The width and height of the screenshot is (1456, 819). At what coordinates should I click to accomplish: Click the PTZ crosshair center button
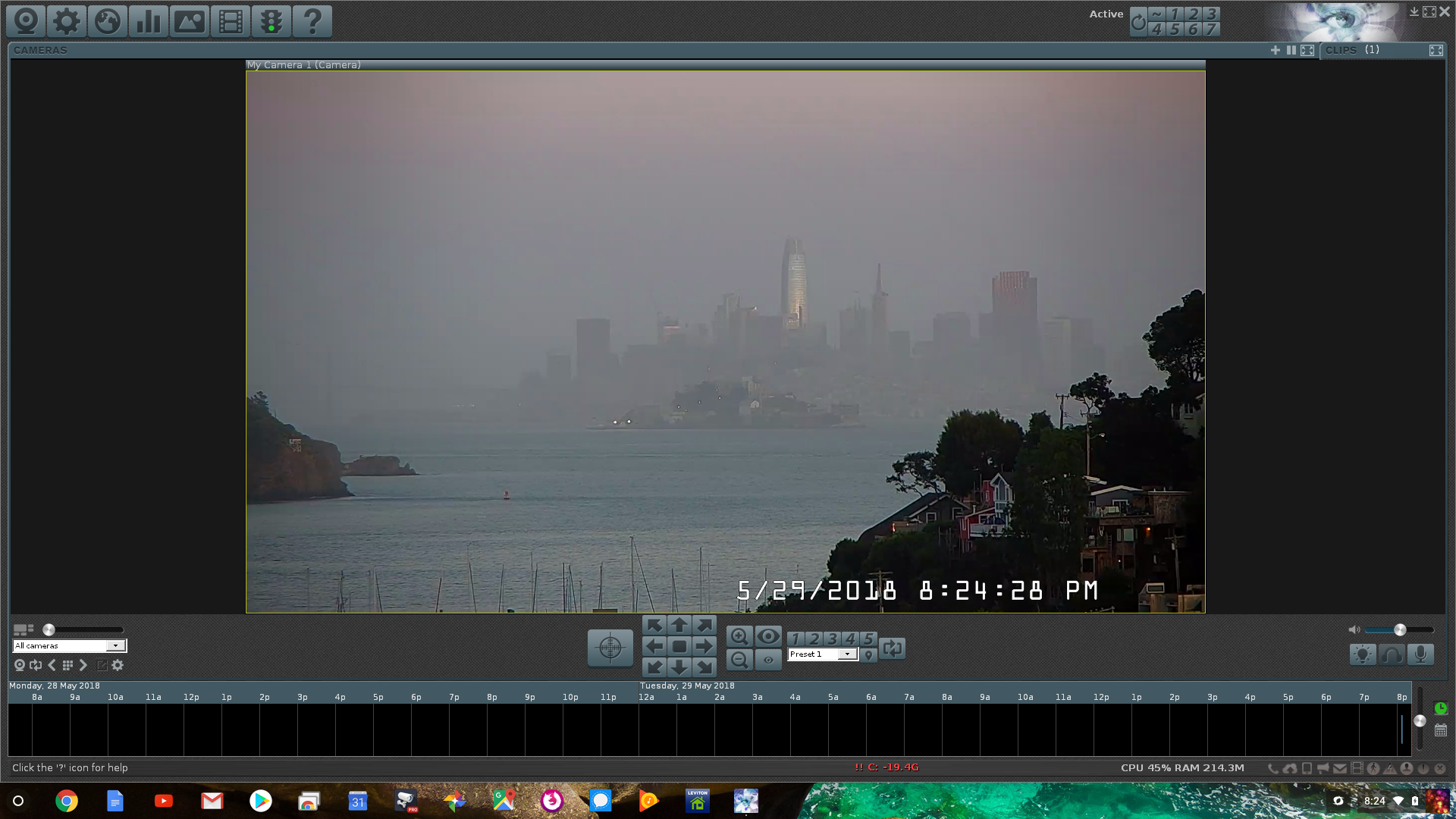[x=610, y=648]
